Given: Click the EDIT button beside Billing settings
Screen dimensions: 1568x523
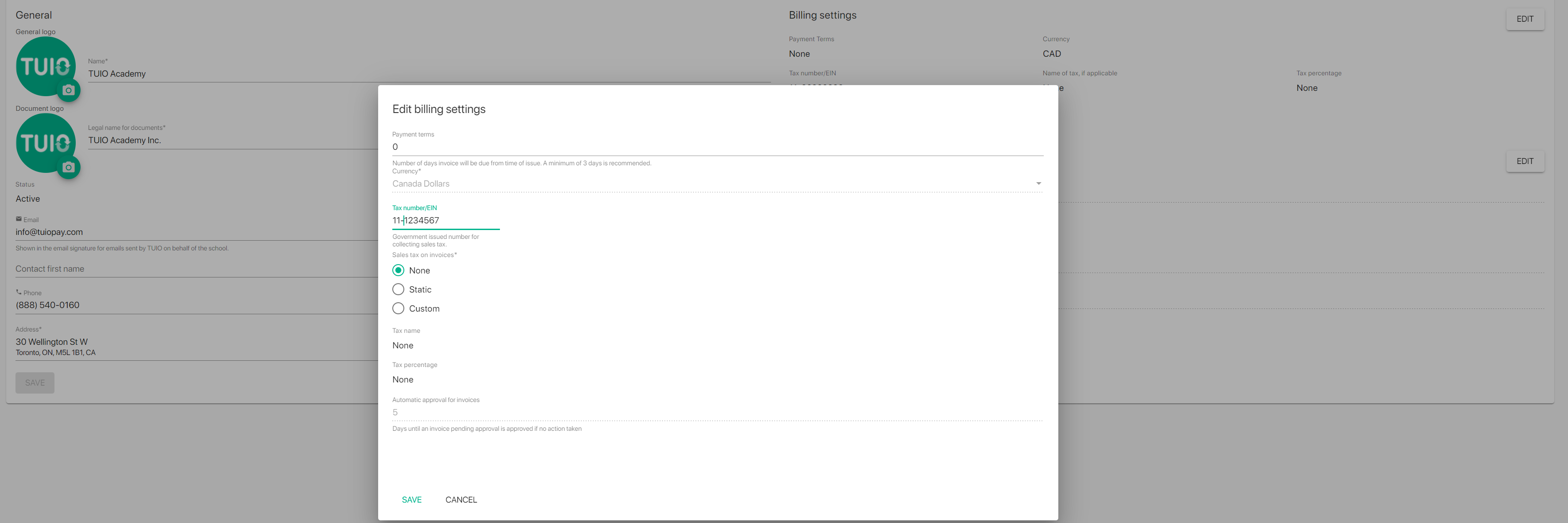Looking at the screenshot, I should [x=1524, y=19].
